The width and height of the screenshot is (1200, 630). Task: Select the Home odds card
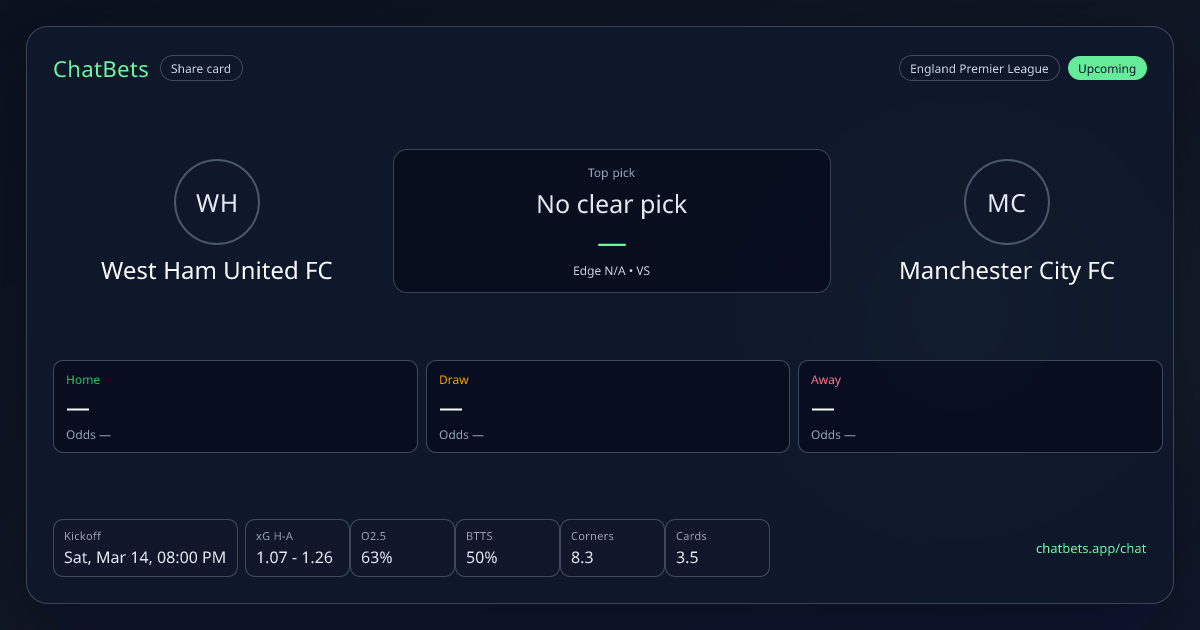coord(235,406)
